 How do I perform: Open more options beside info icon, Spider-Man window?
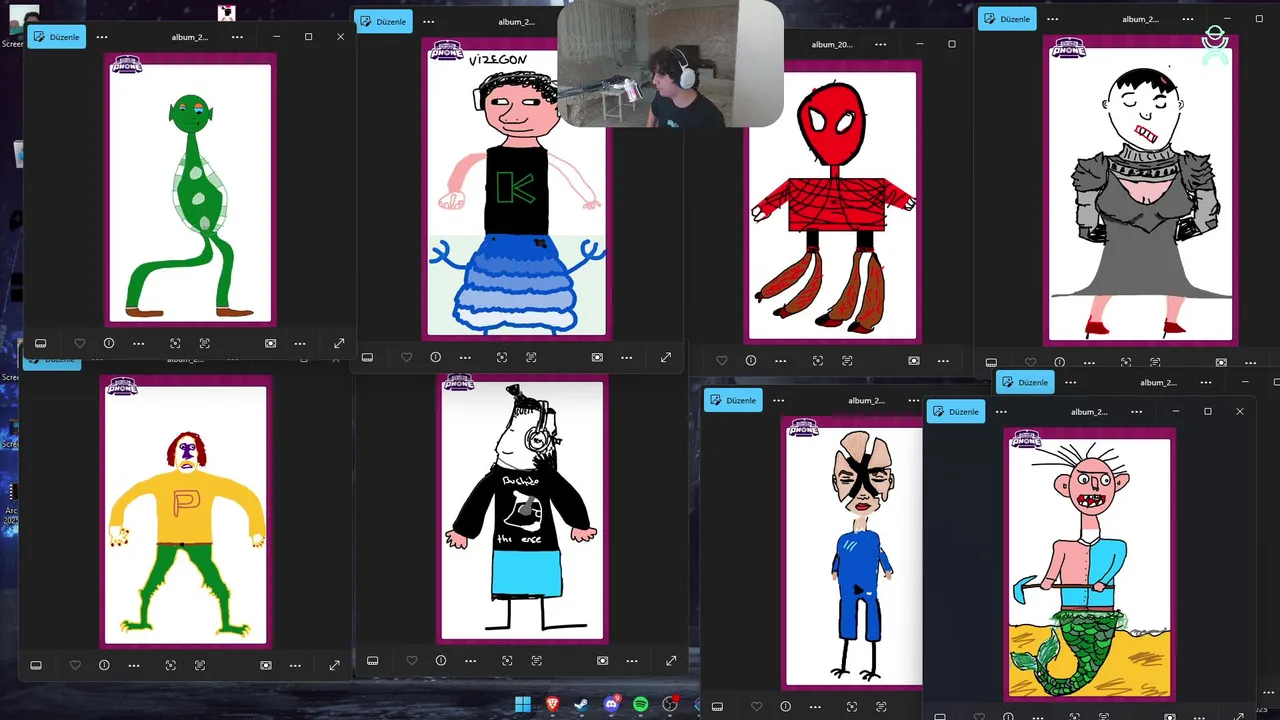780,360
